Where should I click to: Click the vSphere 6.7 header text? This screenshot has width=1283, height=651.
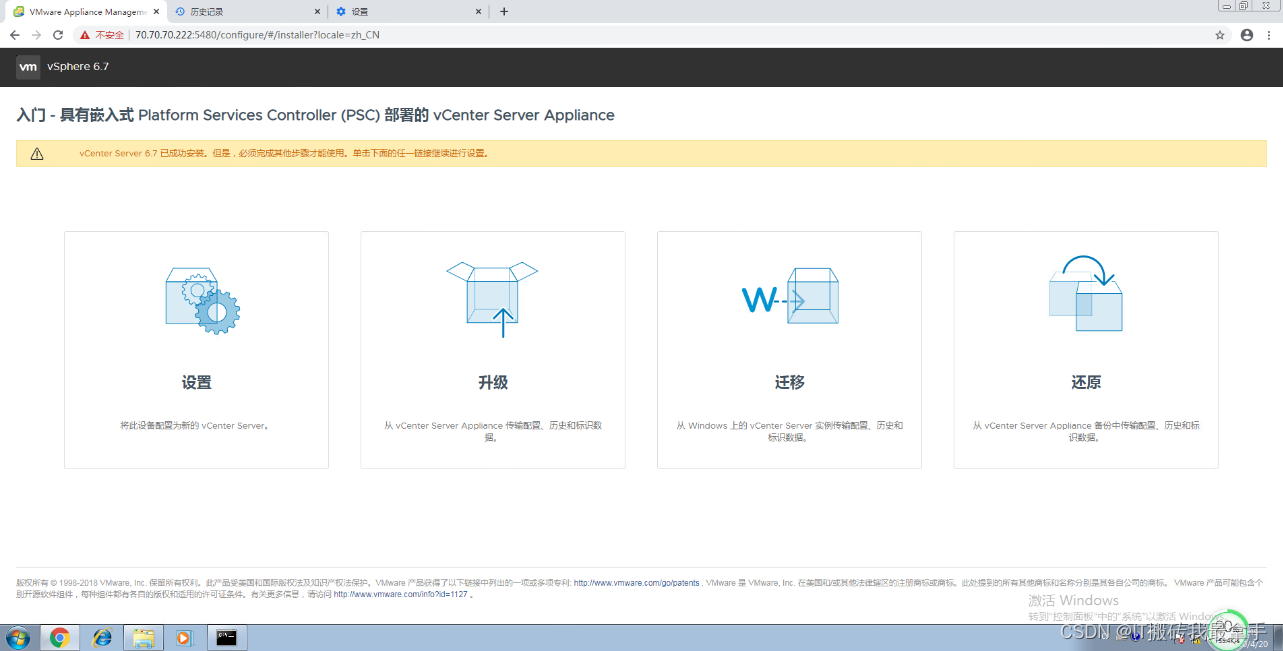(78, 67)
